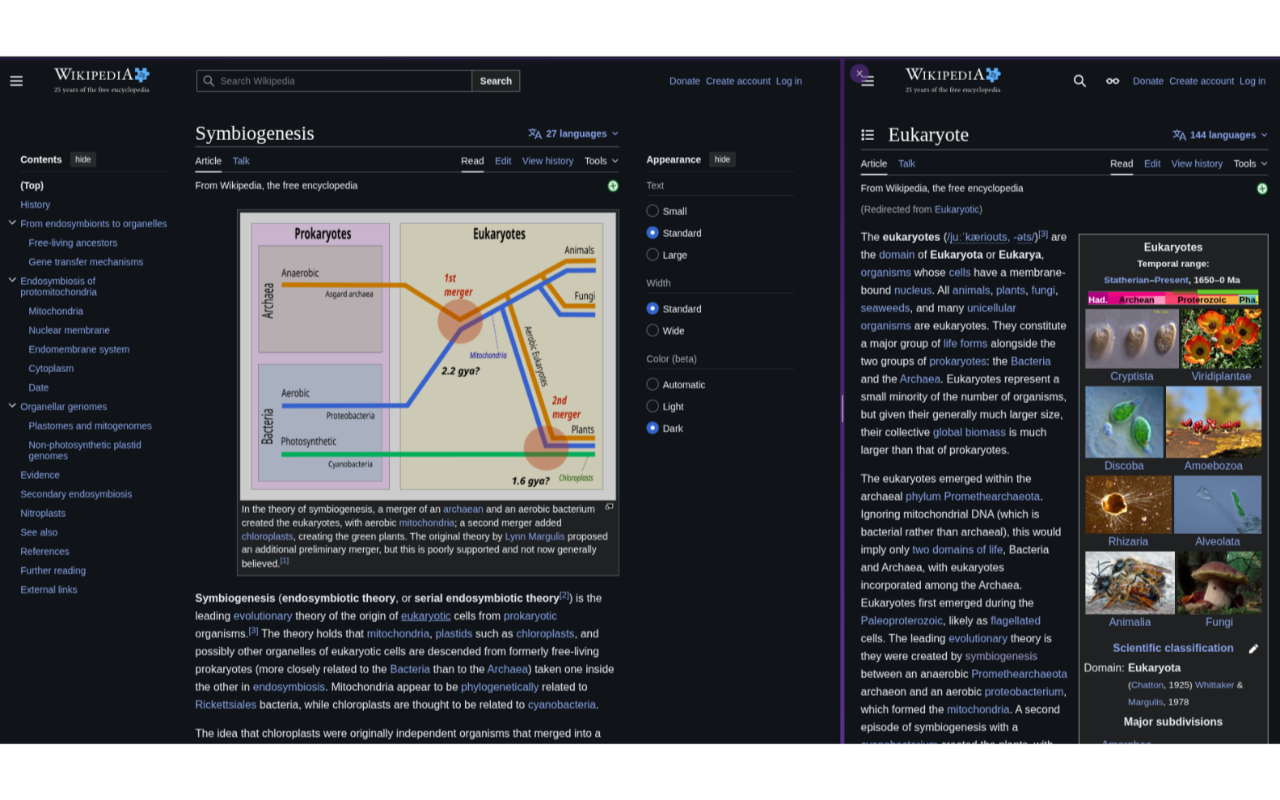Click the Search button next to the search box
This screenshot has width=1280, height=800.
click(x=496, y=81)
